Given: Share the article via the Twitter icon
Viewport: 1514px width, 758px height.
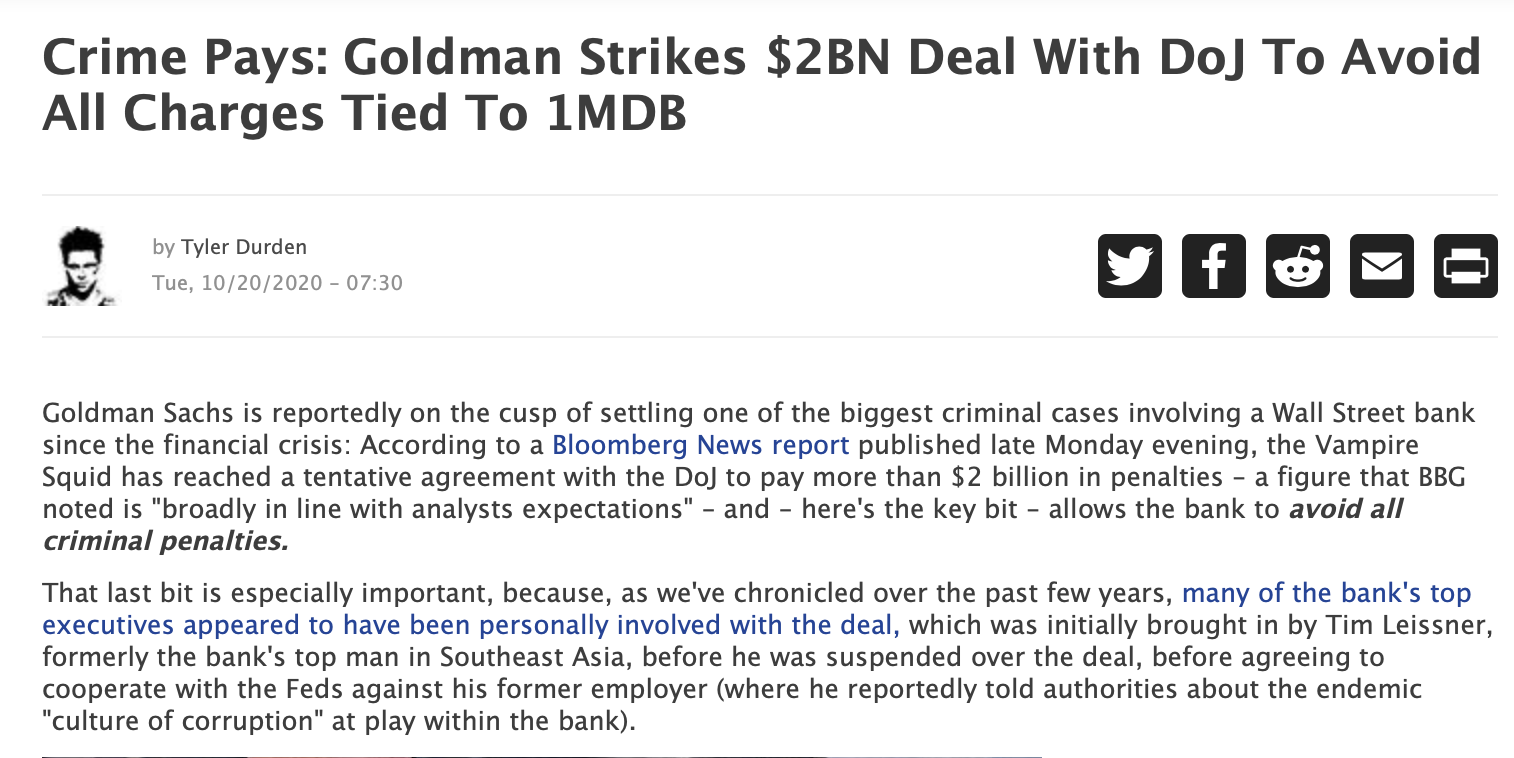Looking at the screenshot, I should click(1130, 266).
